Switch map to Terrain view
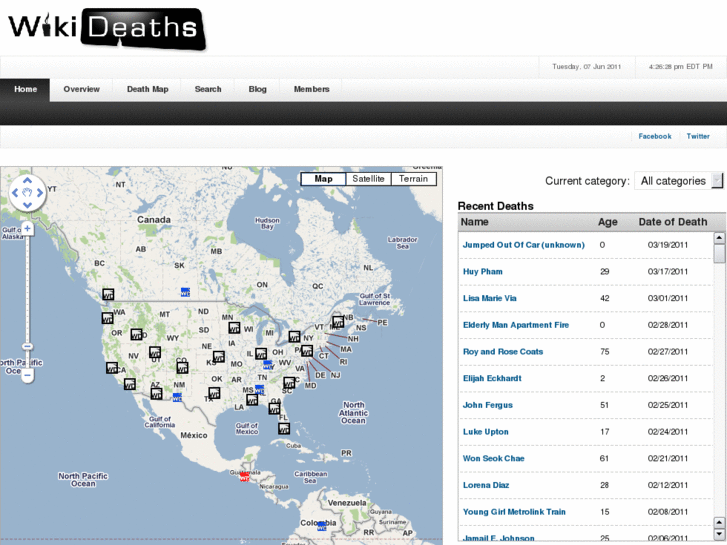This screenshot has width=727, height=545. click(413, 179)
